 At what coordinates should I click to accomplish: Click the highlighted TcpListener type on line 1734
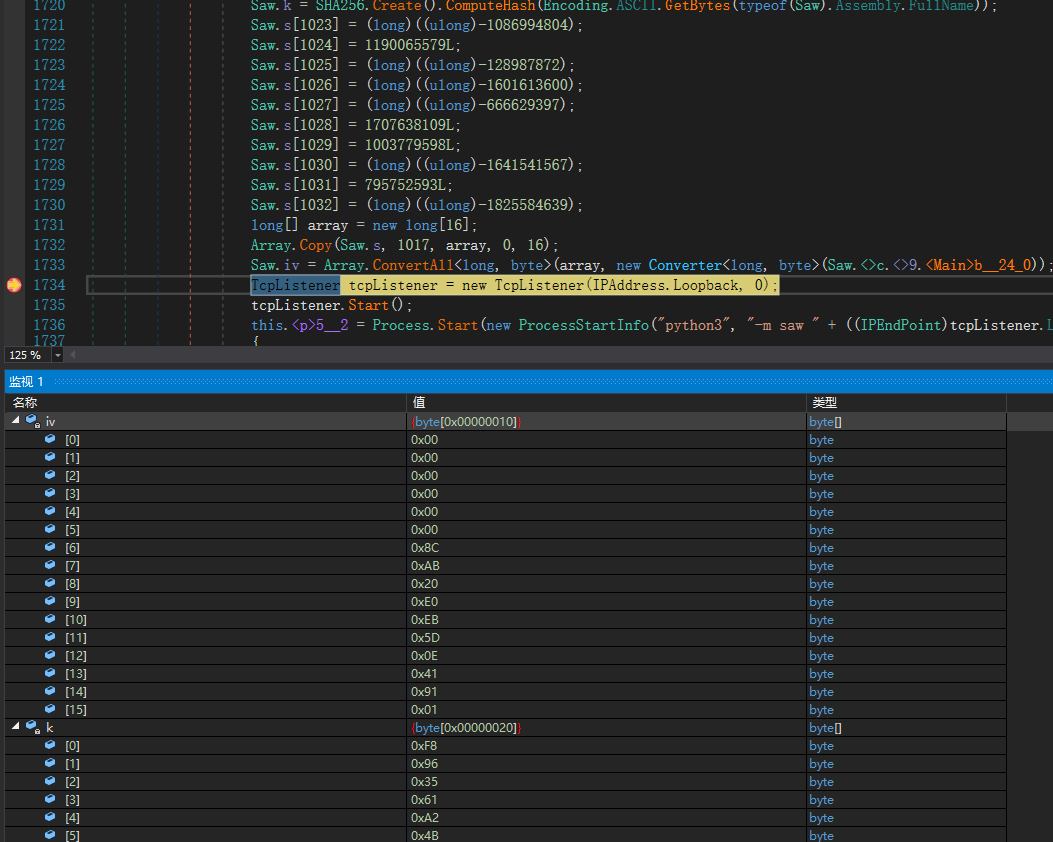click(x=295, y=285)
